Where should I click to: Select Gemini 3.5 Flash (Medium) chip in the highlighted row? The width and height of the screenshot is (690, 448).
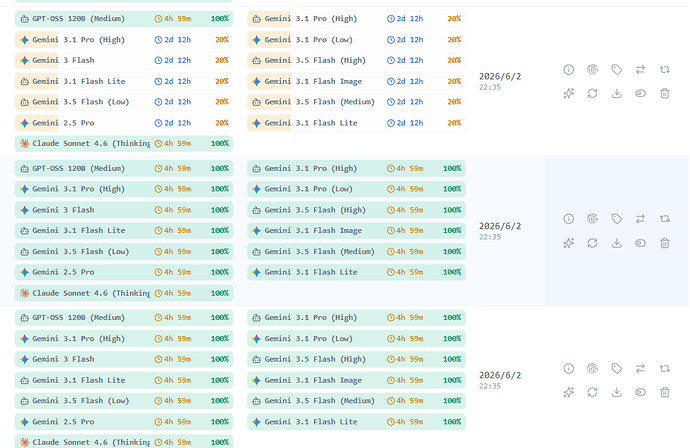click(x=356, y=252)
